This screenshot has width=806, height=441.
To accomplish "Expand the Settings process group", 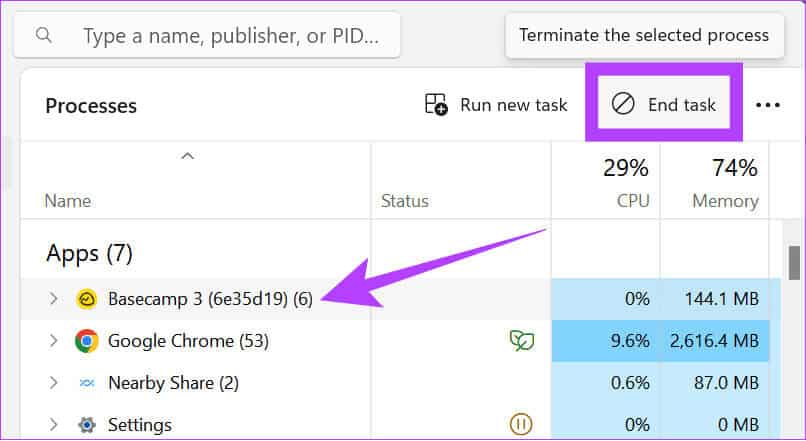I will coord(53,425).
